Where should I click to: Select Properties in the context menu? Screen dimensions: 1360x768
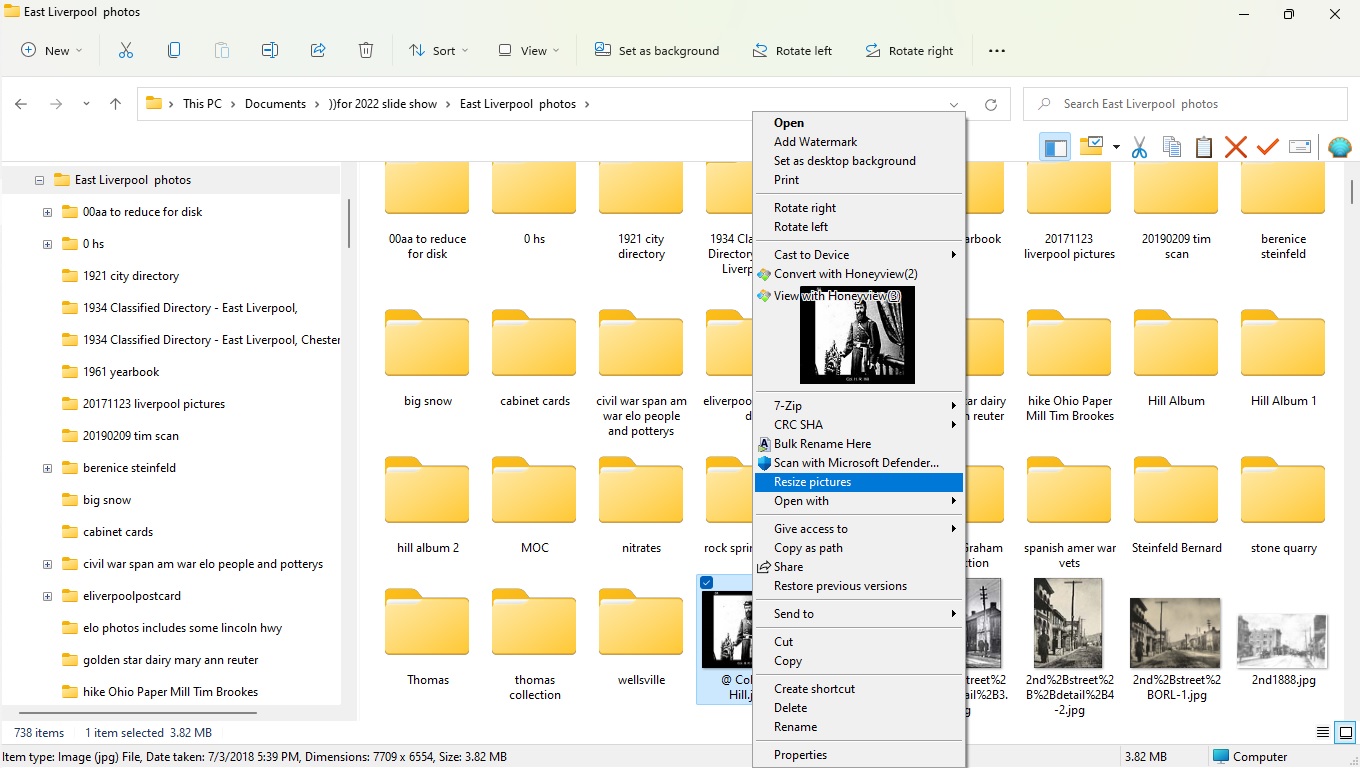coord(800,755)
